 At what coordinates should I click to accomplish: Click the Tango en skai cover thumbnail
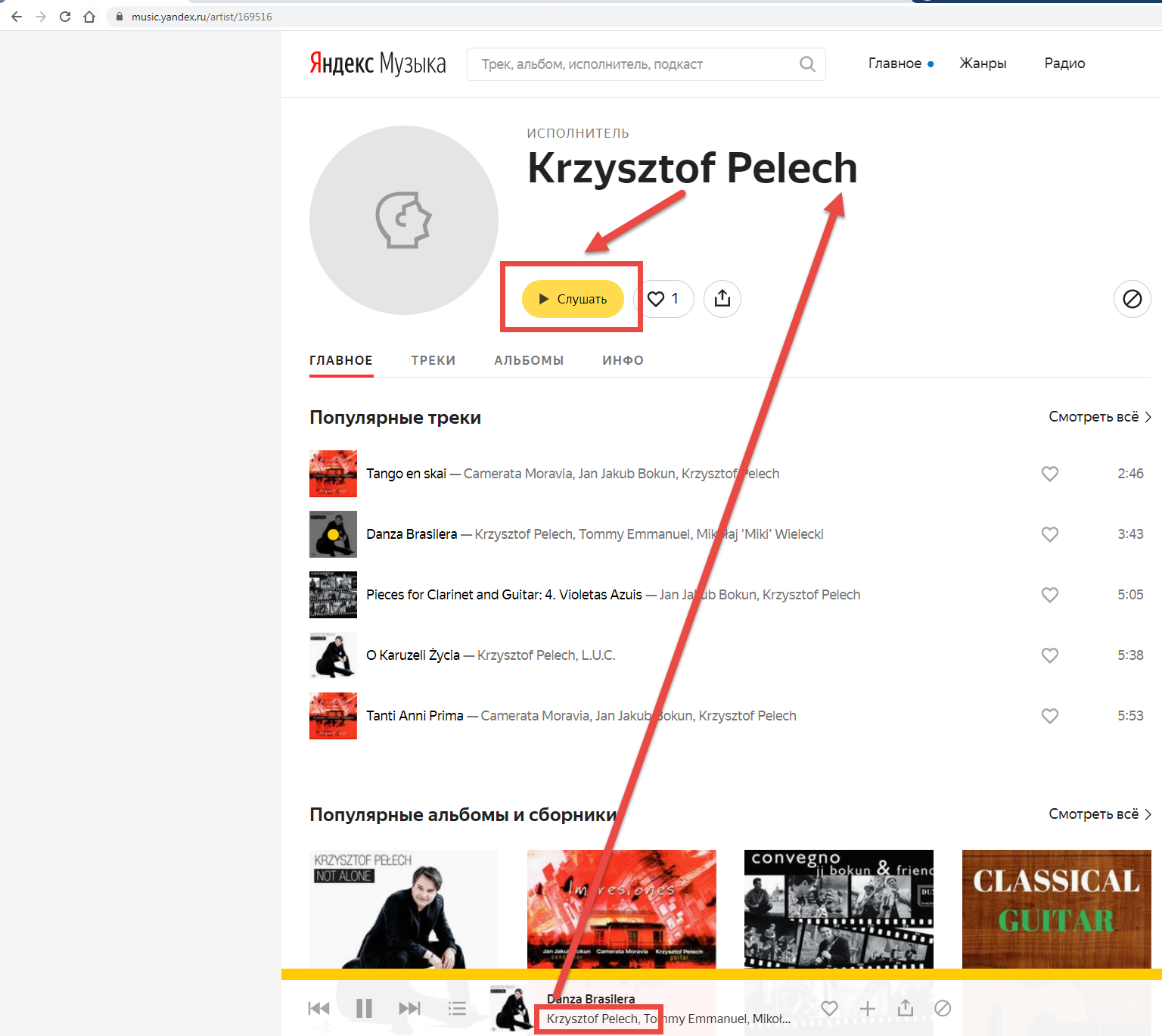(333, 474)
